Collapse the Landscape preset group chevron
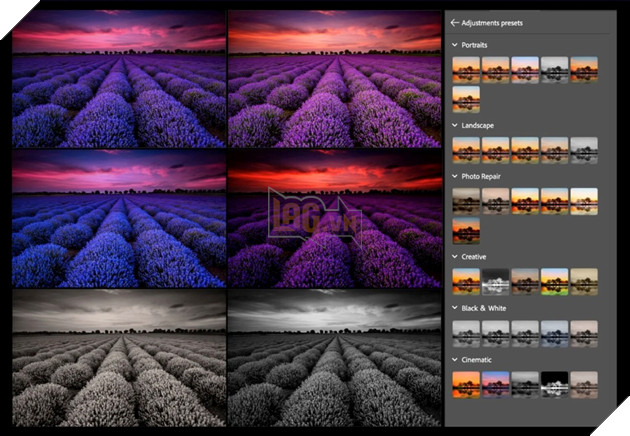 coord(454,125)
